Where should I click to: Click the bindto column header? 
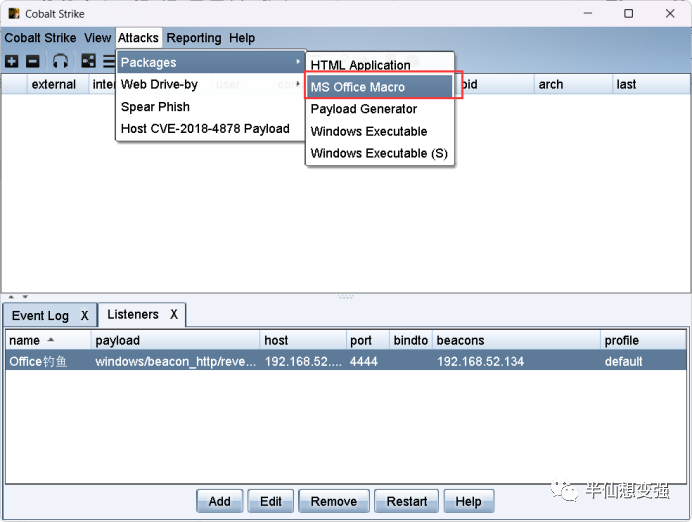411,341
